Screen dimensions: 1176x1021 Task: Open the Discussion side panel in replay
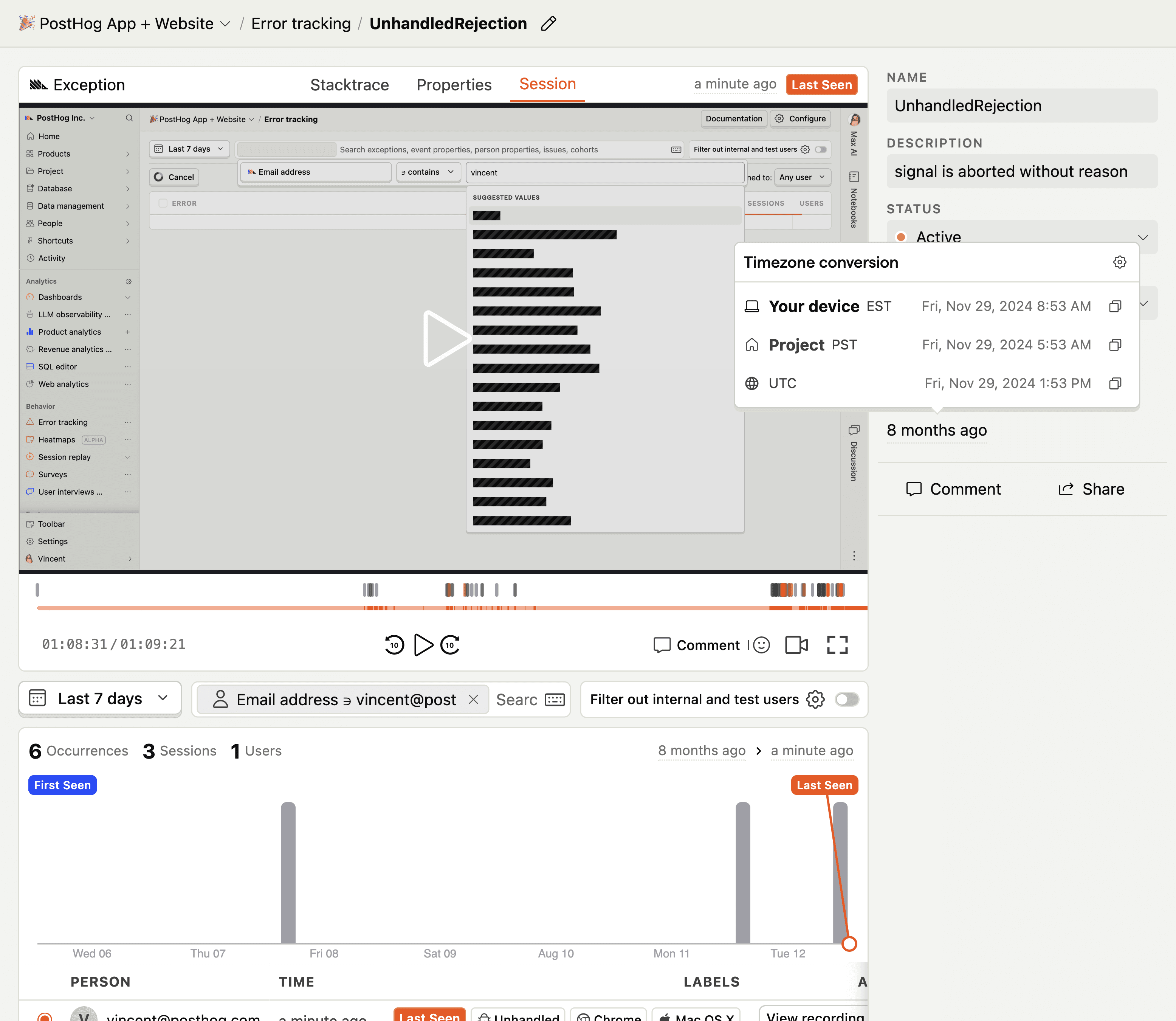[854, 453]
